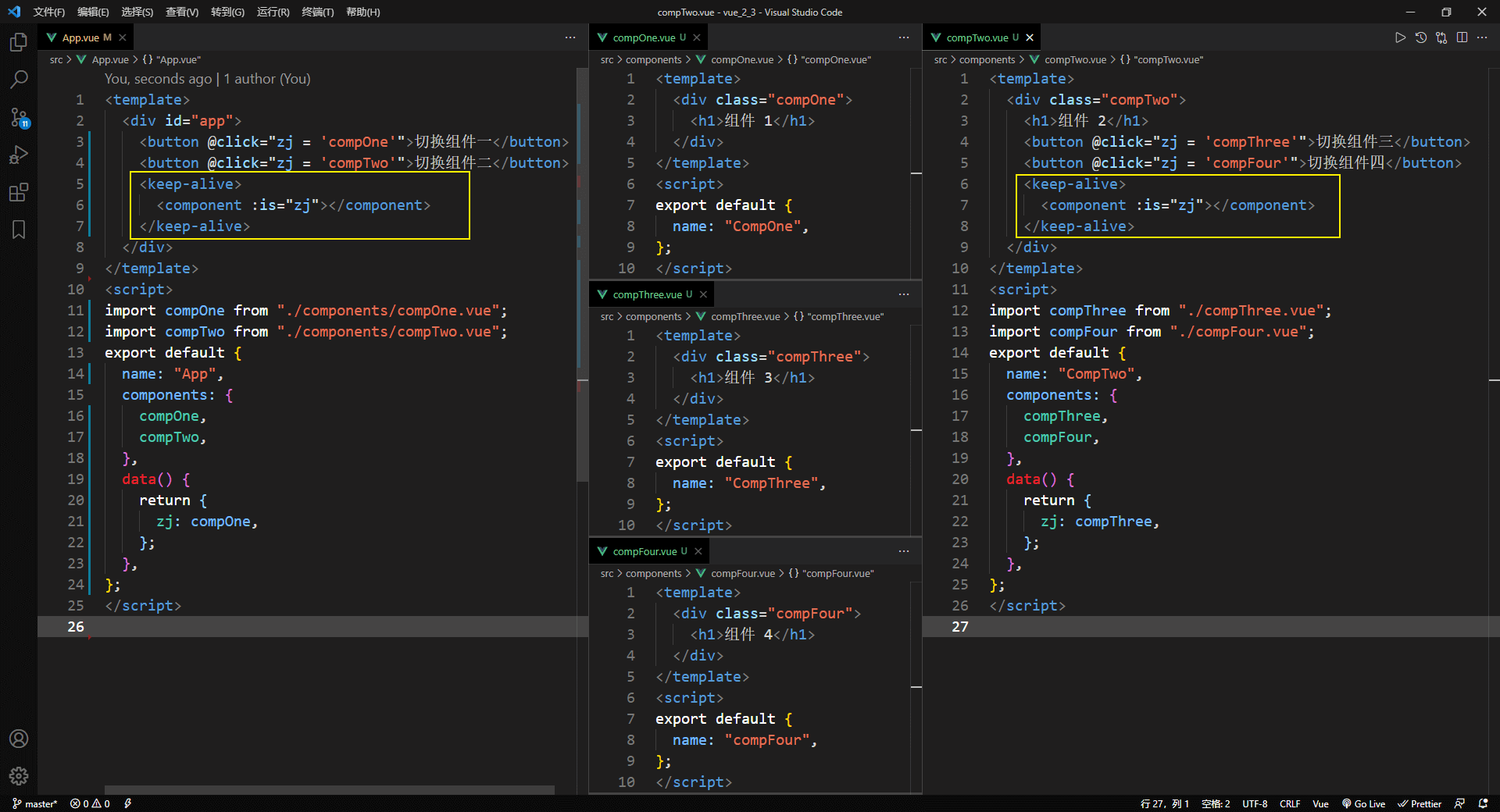Open more actions menu of App.vue editor group
The width and height of the screenshot is (1500, 812).
click(x=570, y=37)
